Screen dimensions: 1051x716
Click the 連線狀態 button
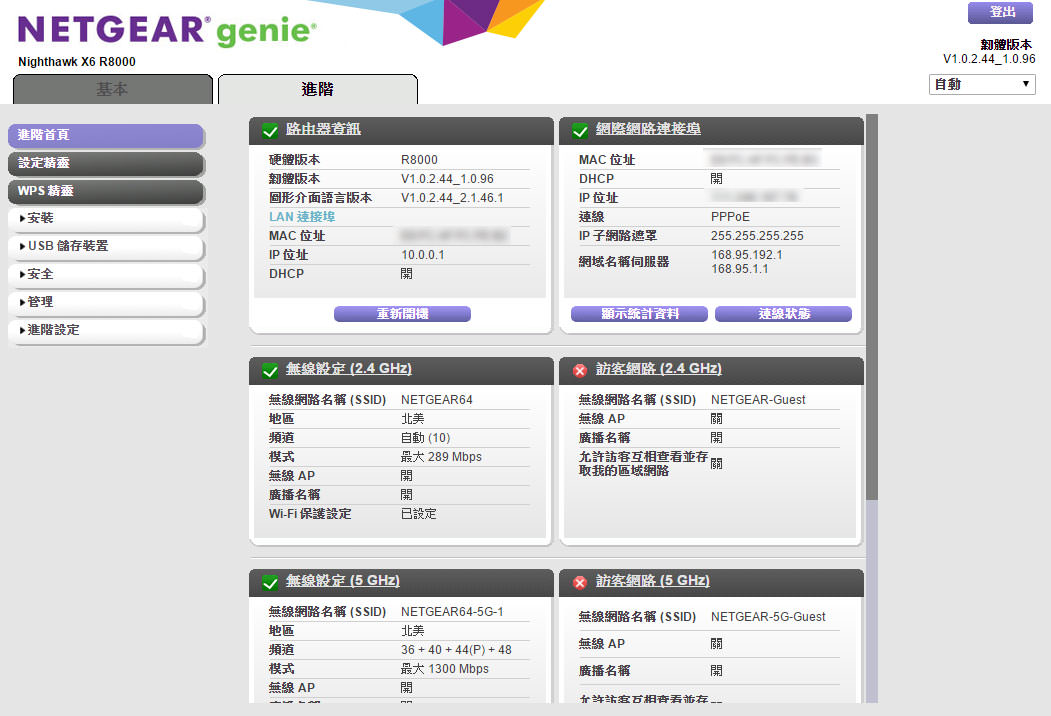783,314
